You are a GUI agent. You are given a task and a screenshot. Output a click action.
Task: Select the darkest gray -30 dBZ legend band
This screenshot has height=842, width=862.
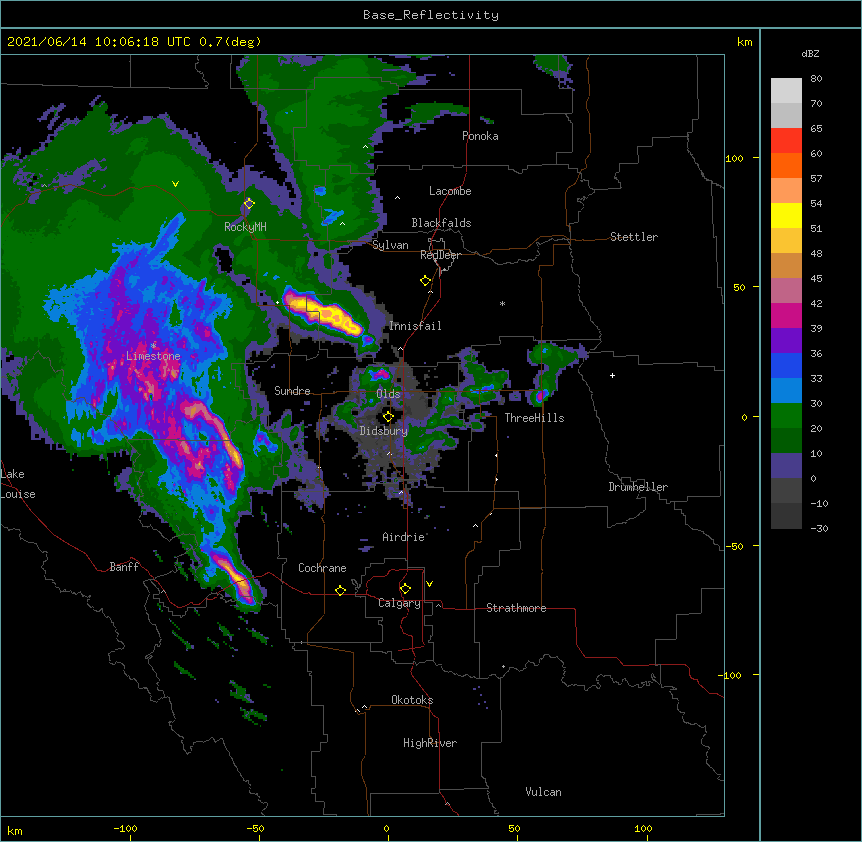coord(786,516)
